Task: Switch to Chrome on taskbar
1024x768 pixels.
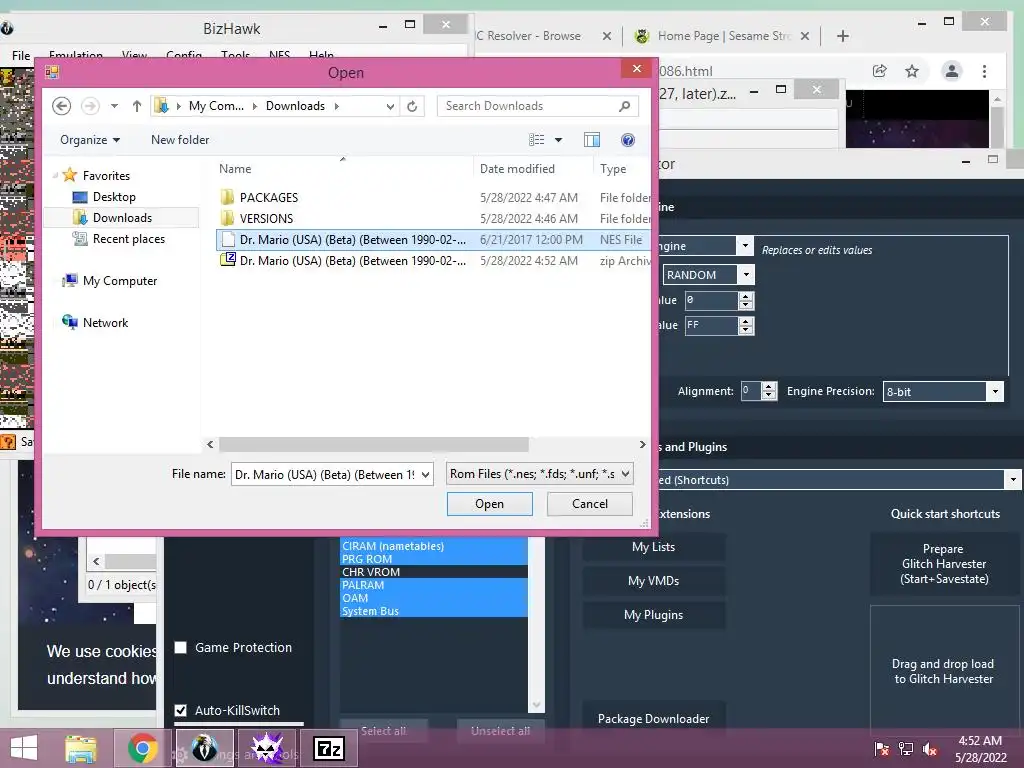Action: [142, 748]
